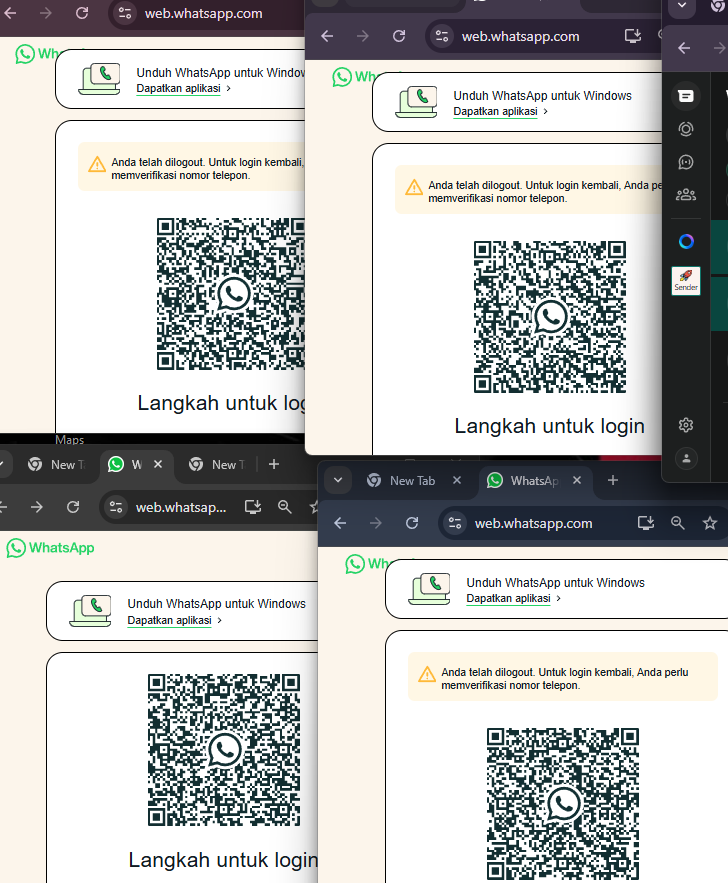Viewport: 728px width, 883px height.
Task: Focus the address bar in lower-right window
Action: [x=533, y=523]
